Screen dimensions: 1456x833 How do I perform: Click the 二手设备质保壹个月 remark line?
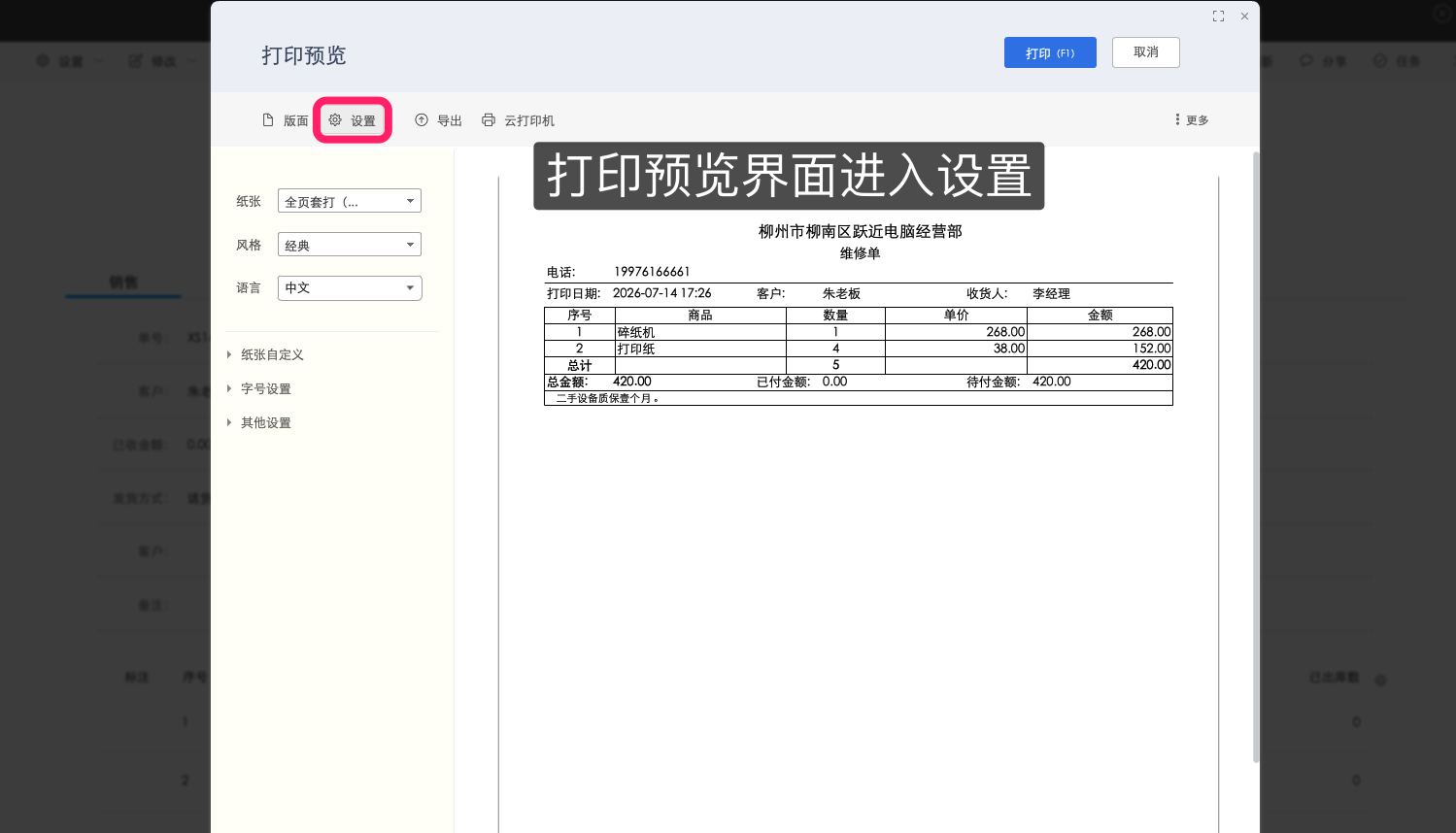click(607, 398)
